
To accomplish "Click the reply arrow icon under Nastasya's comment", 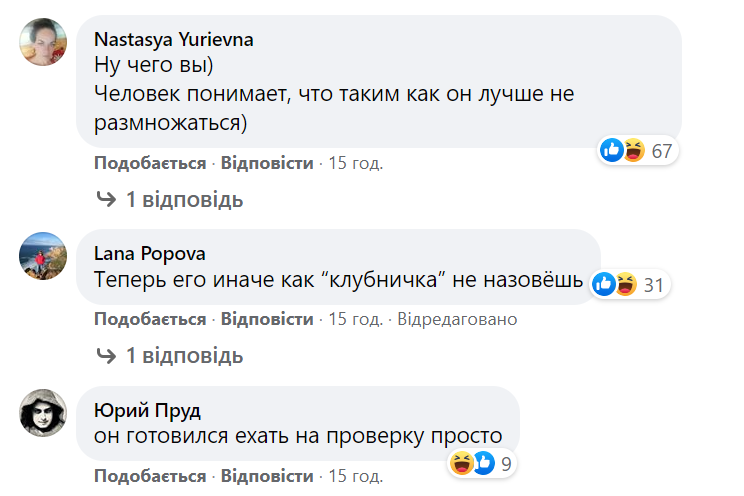I will click(106, 199).
